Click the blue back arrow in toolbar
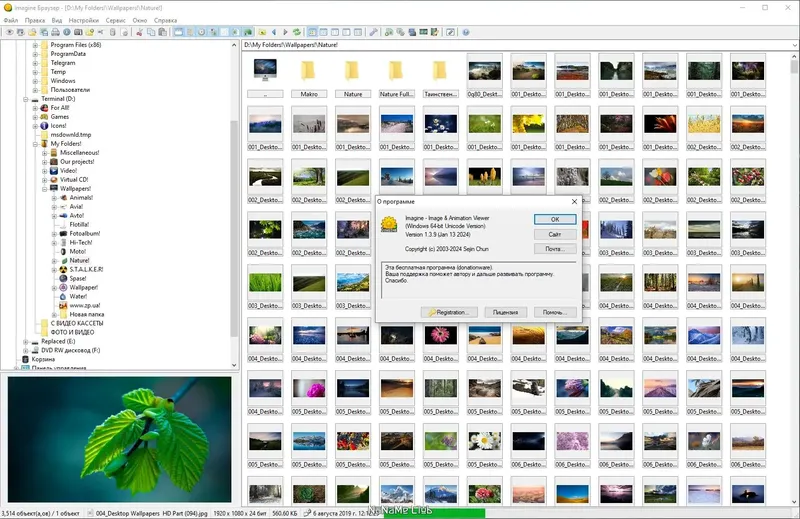The image size is (800, 519). point(274,32)
